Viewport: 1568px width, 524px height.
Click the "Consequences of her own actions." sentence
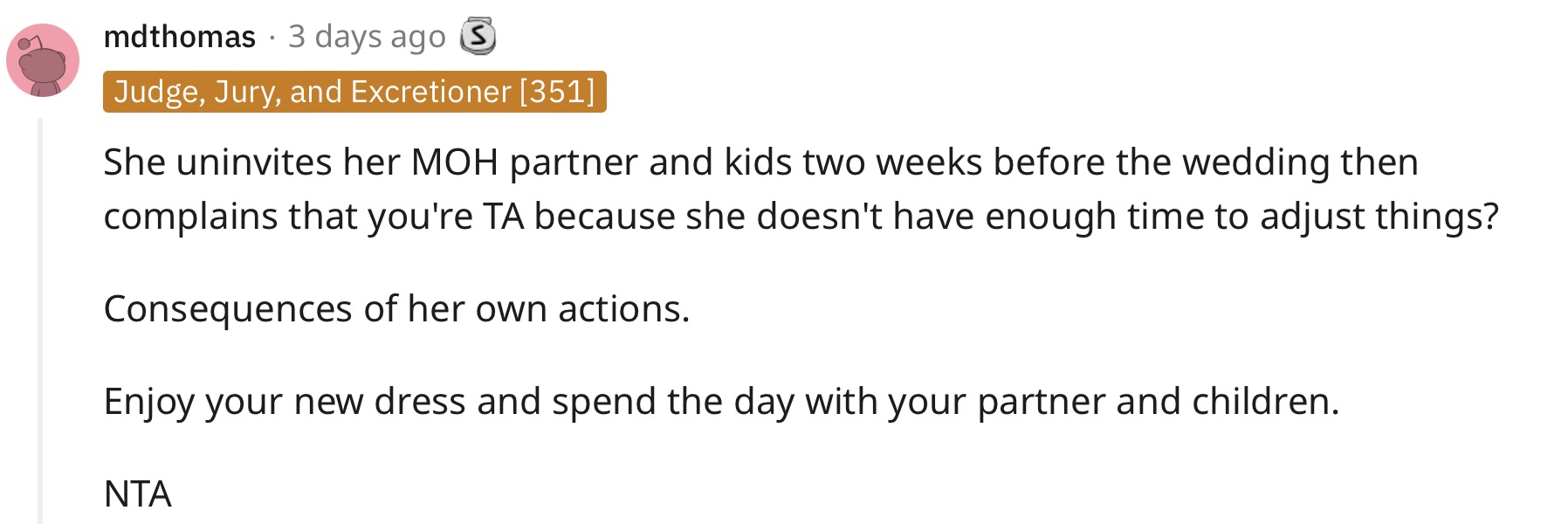tap(396, 309)
